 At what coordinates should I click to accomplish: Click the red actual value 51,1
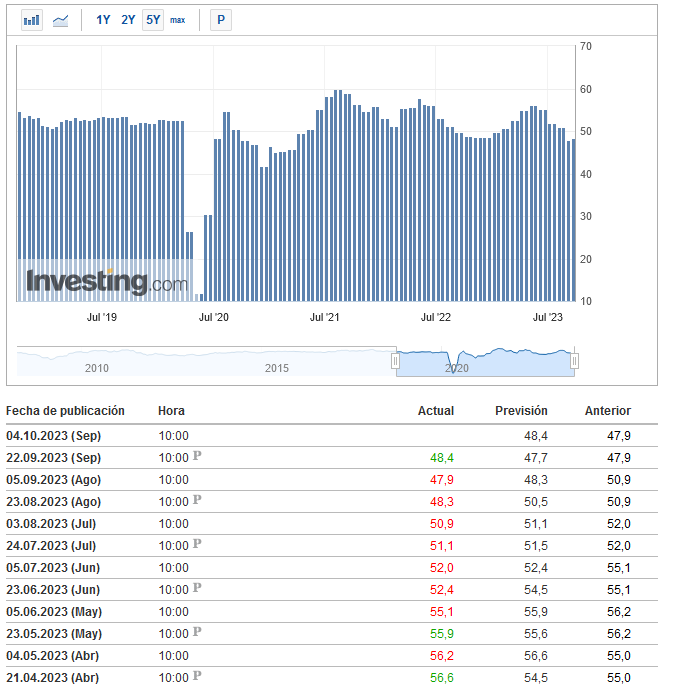pyautogui.click(x=442, y=545)
